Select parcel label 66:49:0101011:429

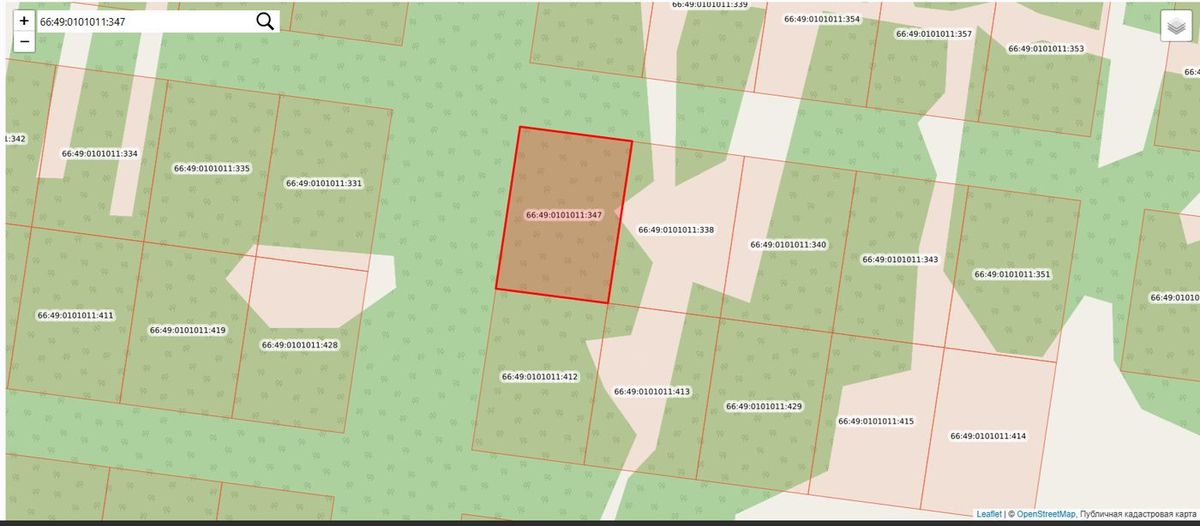pyautogui.click(x=764, y=407)
